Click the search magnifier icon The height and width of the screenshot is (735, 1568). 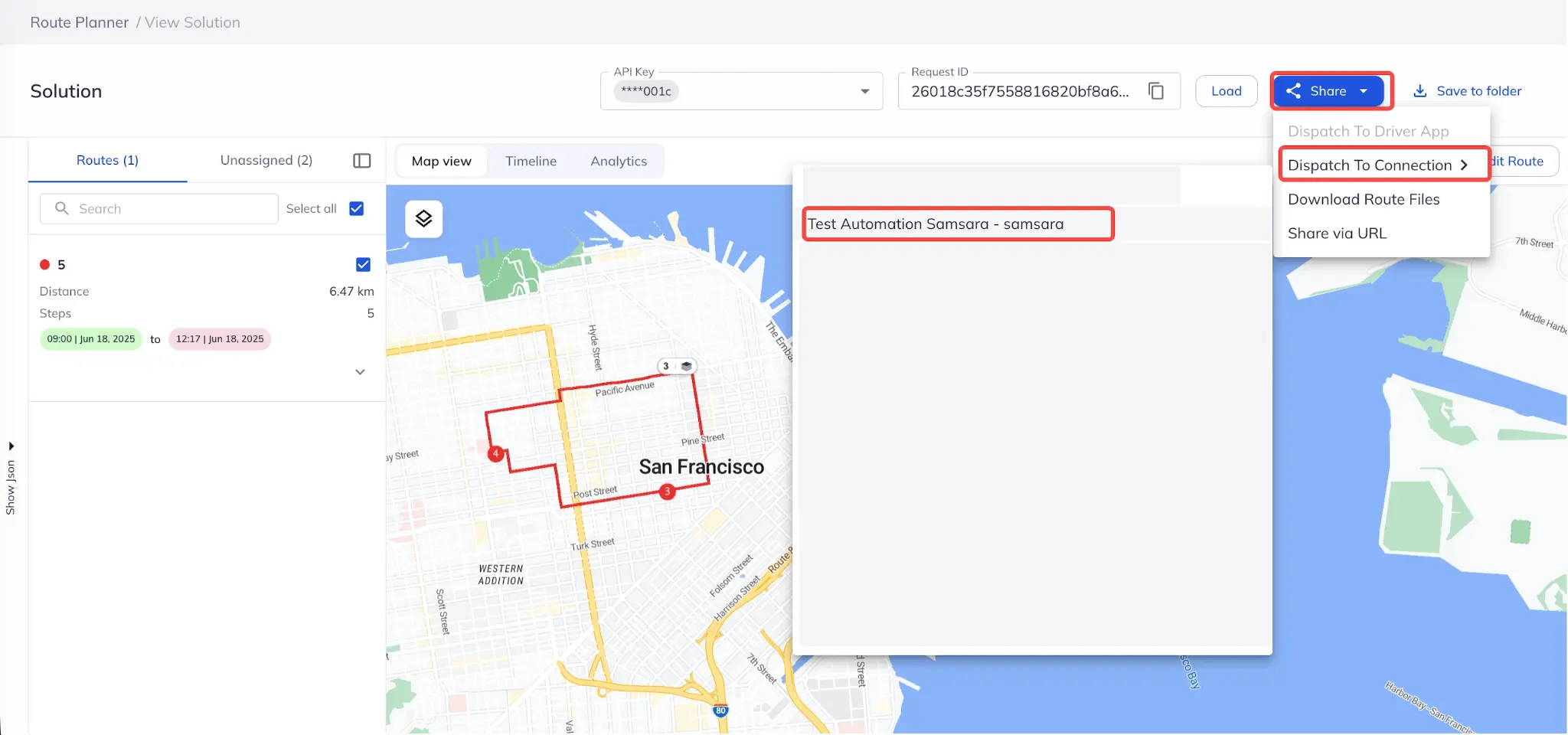click(62, 208)
